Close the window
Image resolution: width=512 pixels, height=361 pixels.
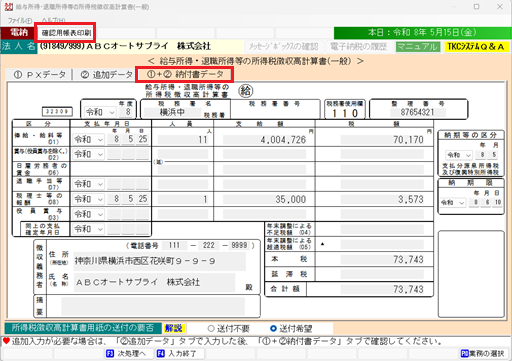point(500,7)
